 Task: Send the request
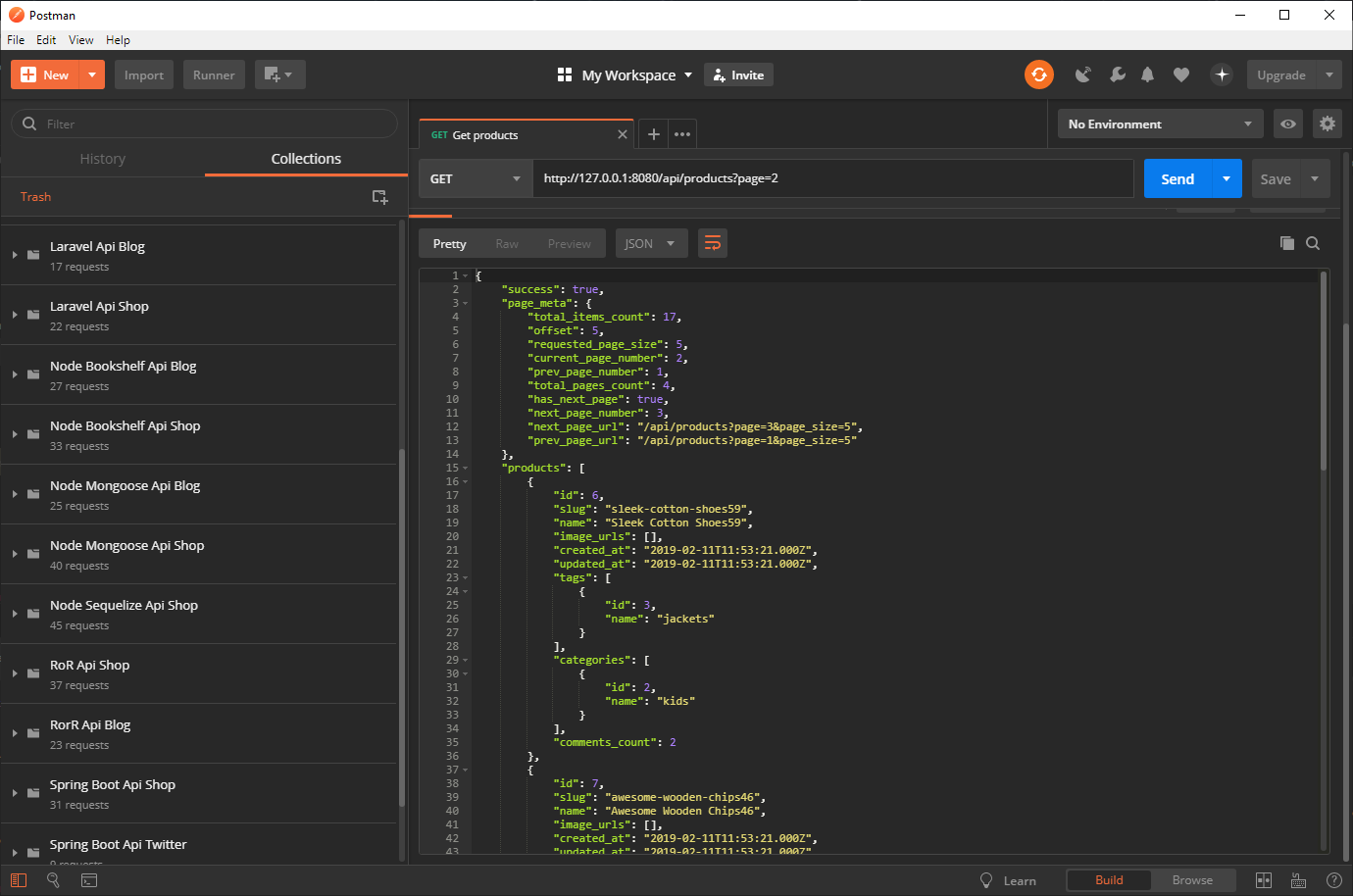[x=1178, y=178]
